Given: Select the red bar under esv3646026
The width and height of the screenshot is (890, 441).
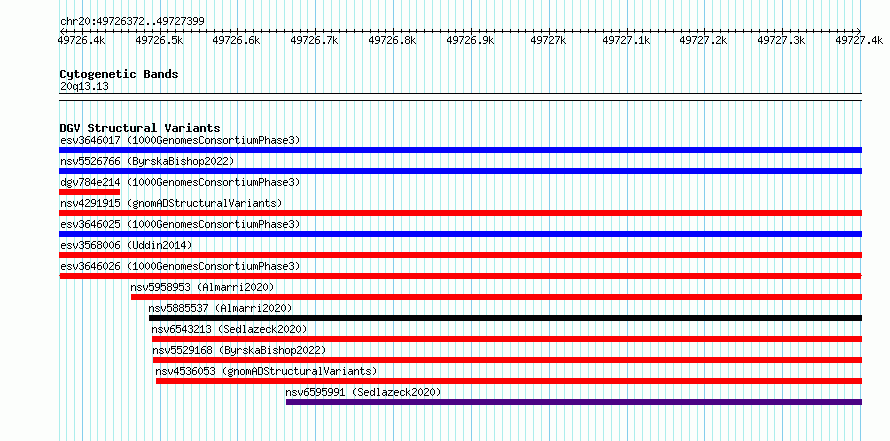Looking at the screenshot, I should [460, 276].
